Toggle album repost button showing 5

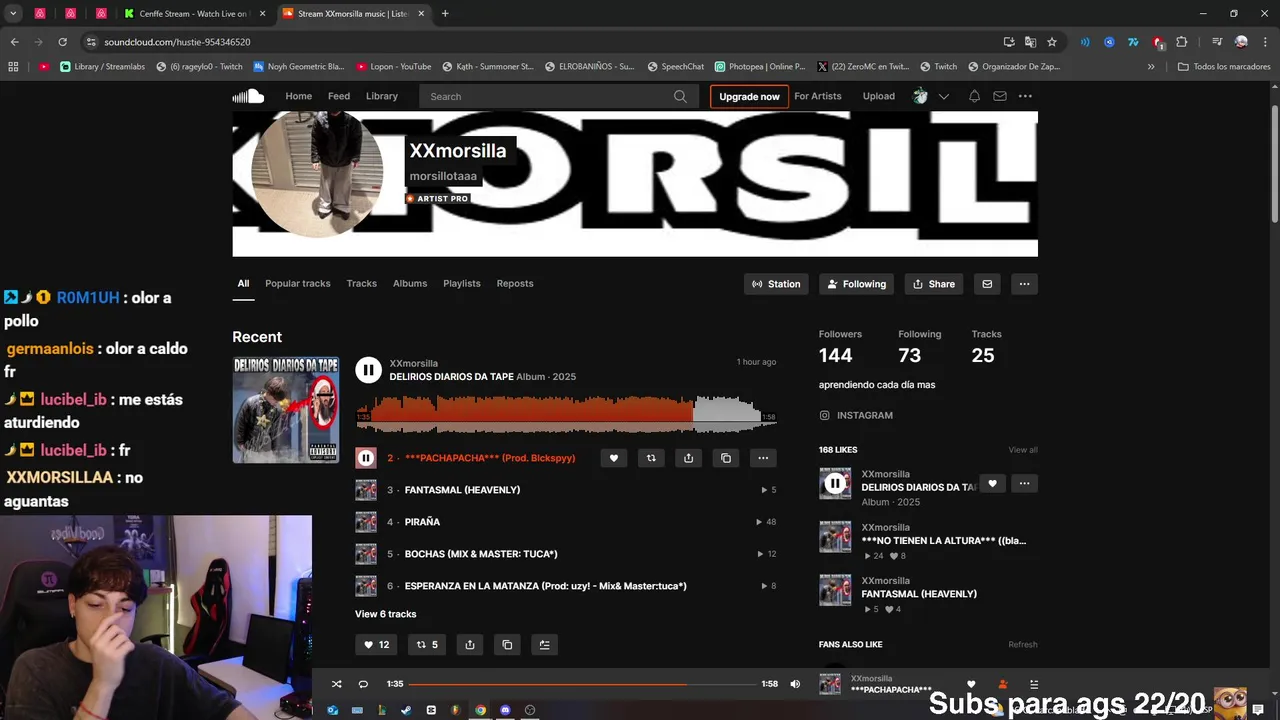427,645
